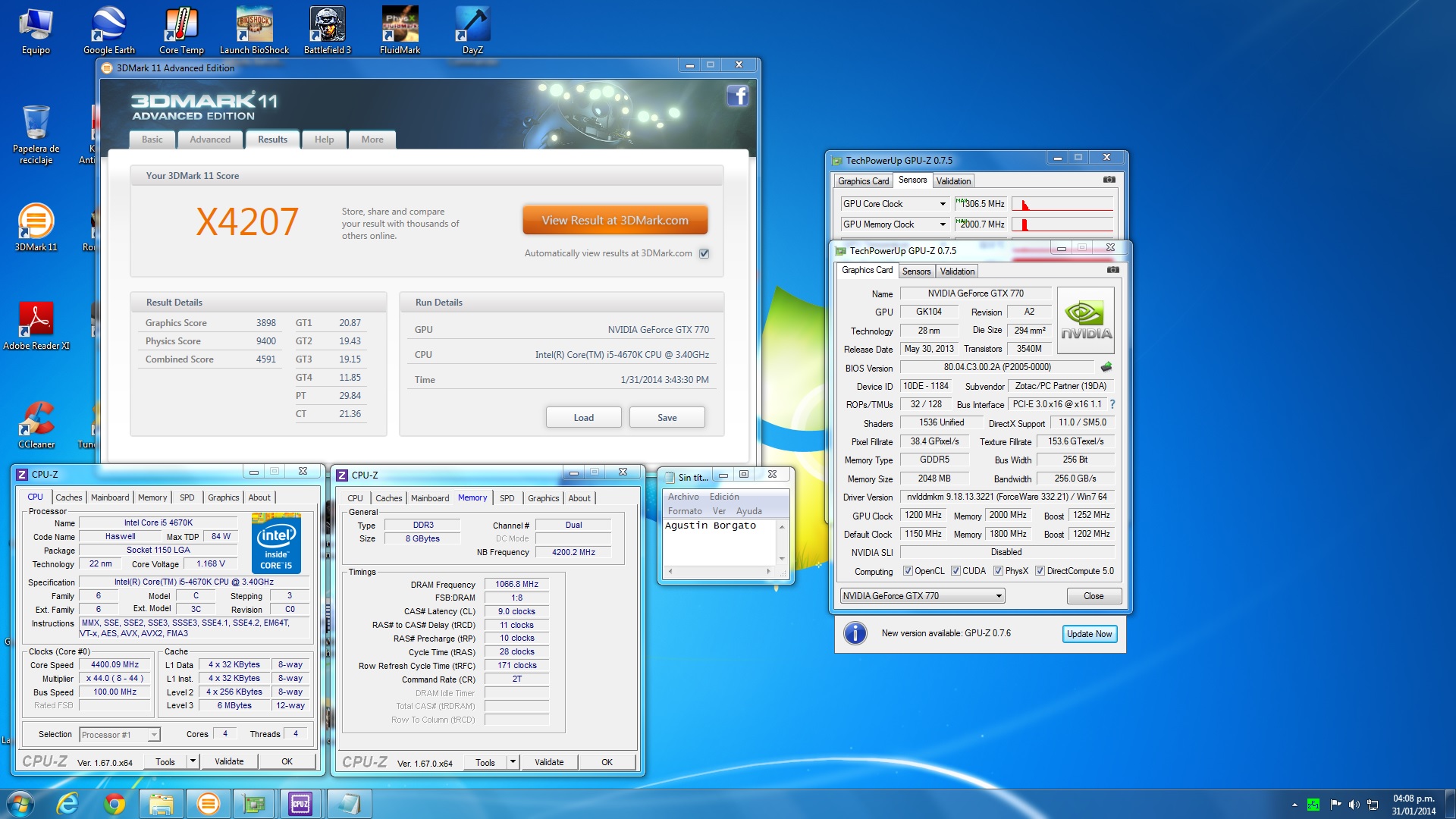The height and width of the screenshot is (819, 1456).
Task: Open the SPD tab in CPU-Z Memory window
Action: click(507, 498)
